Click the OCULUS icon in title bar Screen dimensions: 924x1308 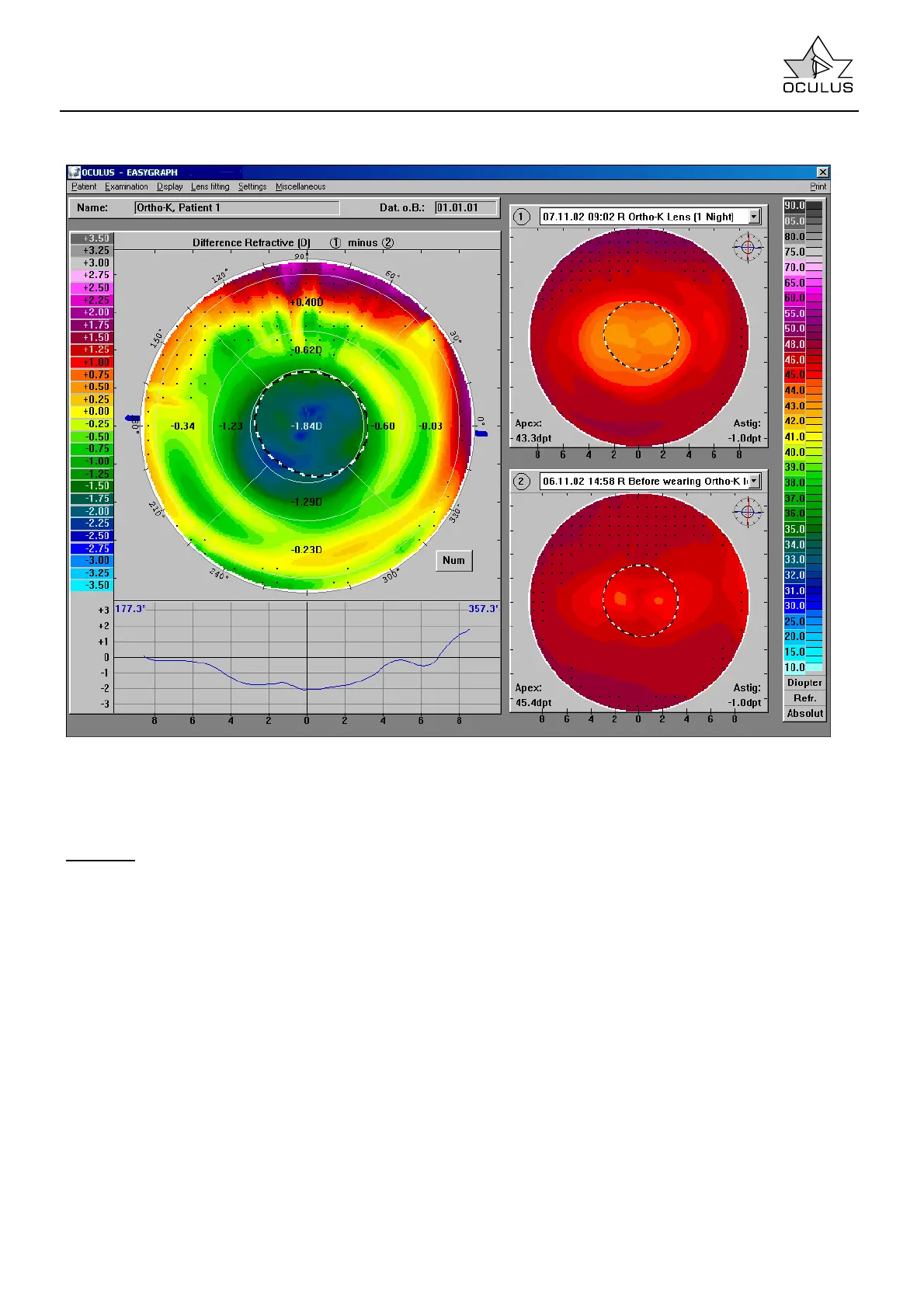point(75,172)
